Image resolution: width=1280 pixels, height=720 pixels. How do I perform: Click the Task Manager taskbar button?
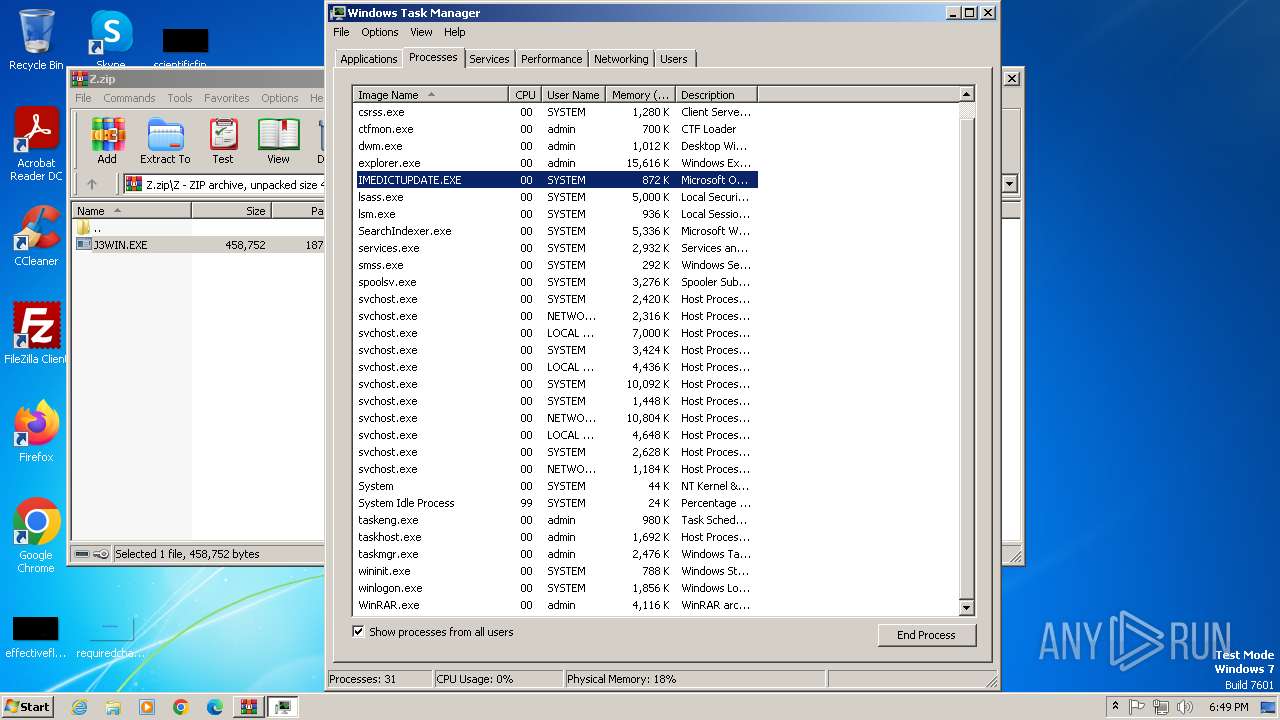click(x=283, y=707)
